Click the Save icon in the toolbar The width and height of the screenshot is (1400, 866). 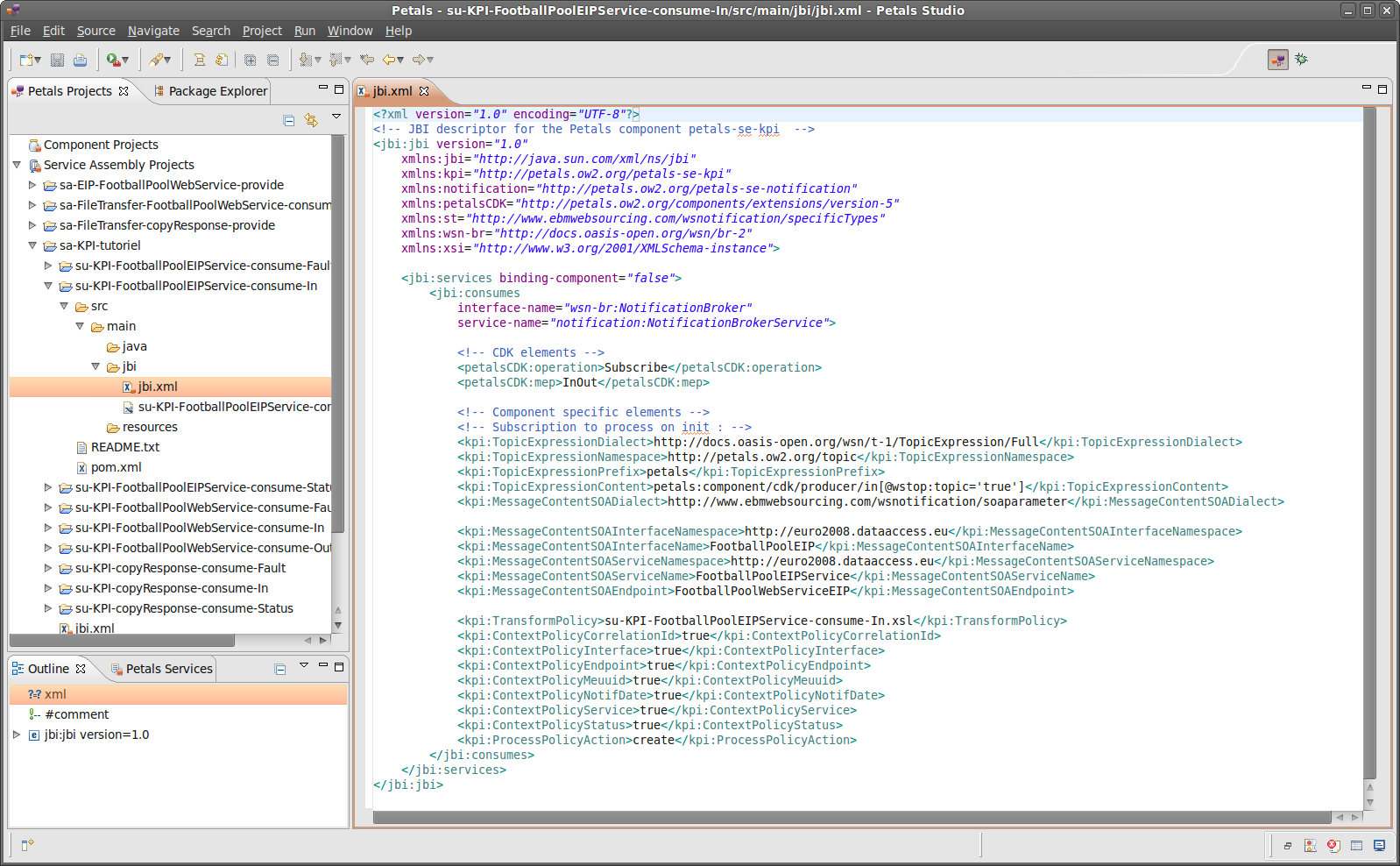click(57, 60)
